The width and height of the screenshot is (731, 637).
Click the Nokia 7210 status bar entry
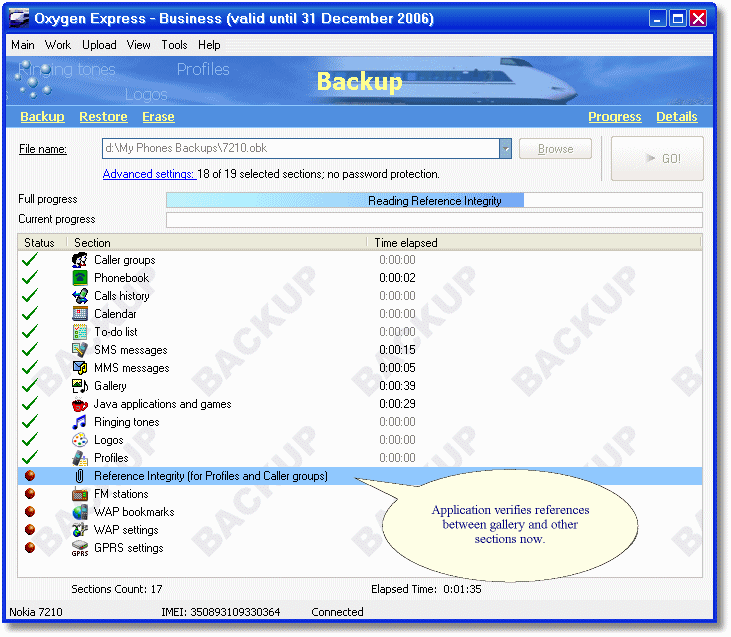tap(36, 612)
